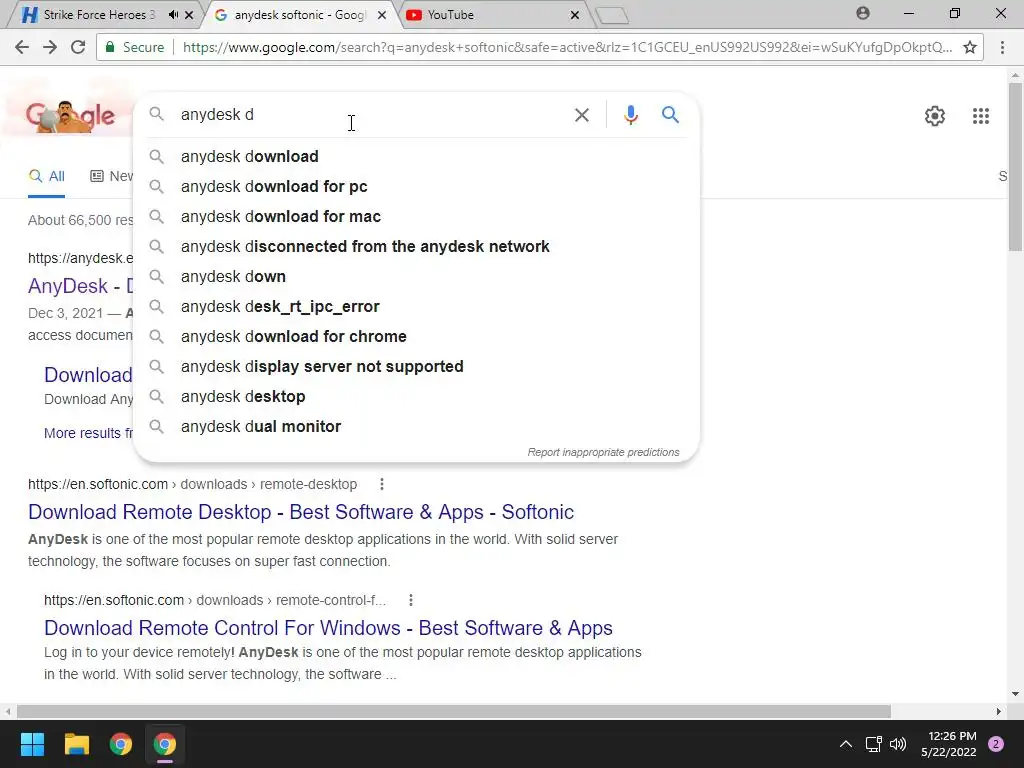Choose suggestion 'anydesk download'
Viewport: 1024px width, 768px height.
pyautogui.click(x=416, y=157)
